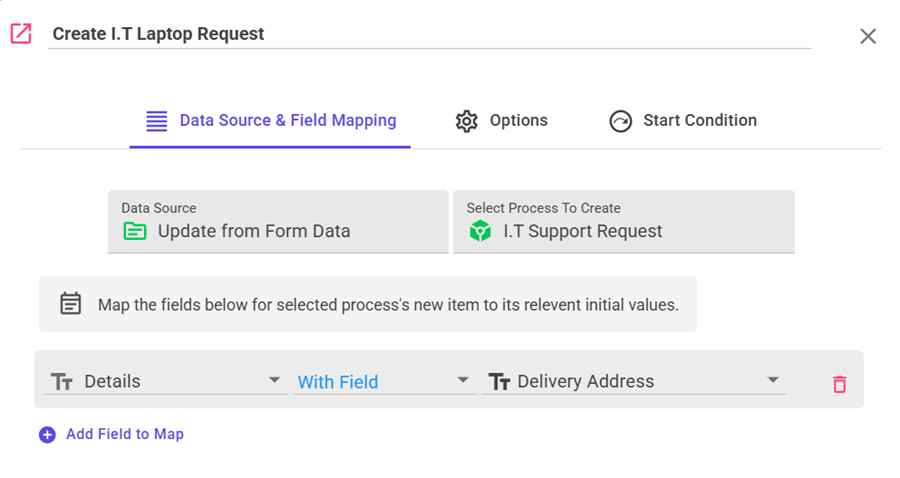This screenshot has height=478, width=900.
Task: Click the list icon beside Data Source & Field Mapping
Action: (157, 121)
